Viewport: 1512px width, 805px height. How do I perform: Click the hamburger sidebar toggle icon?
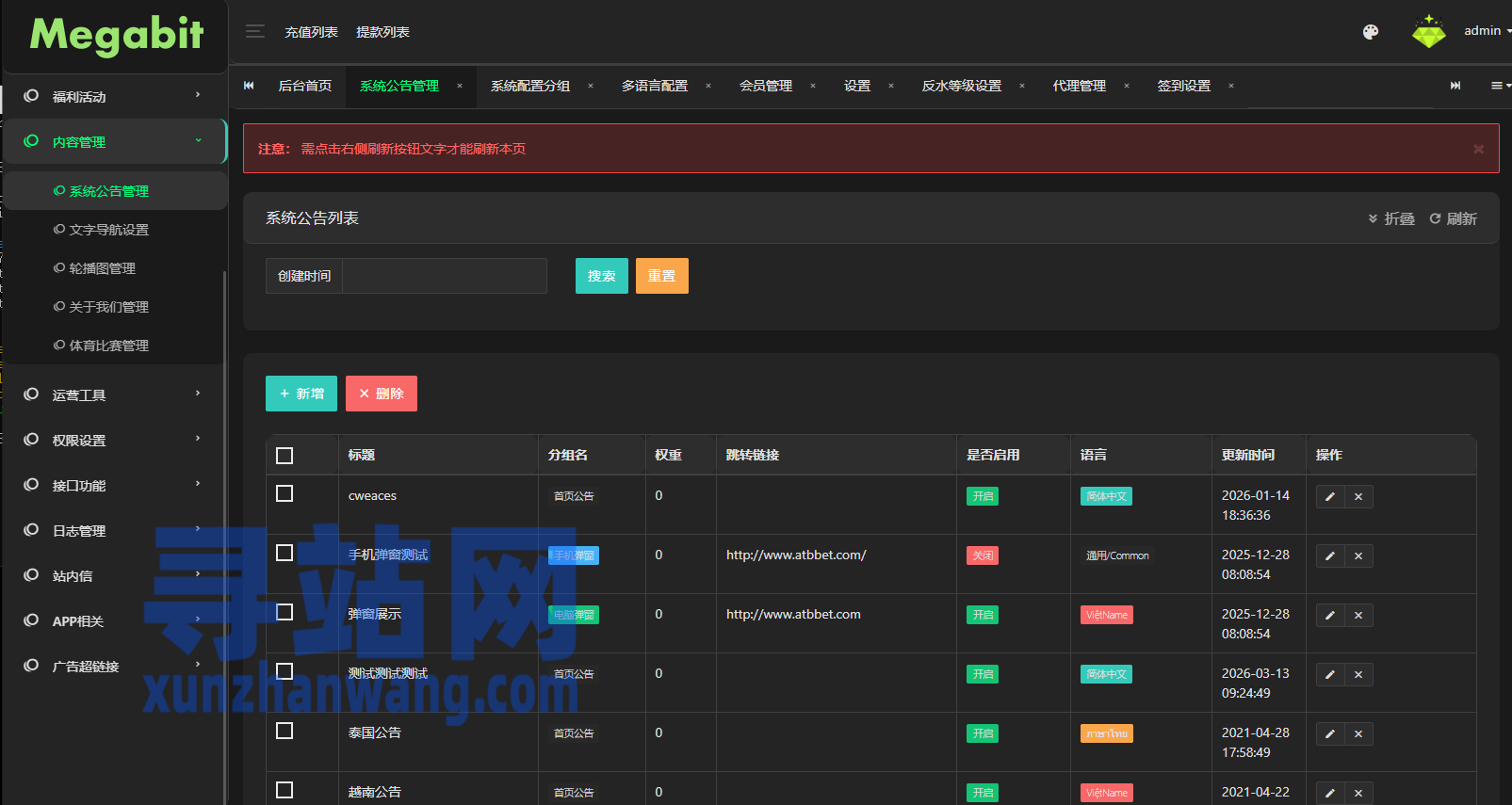pos(254,32)
